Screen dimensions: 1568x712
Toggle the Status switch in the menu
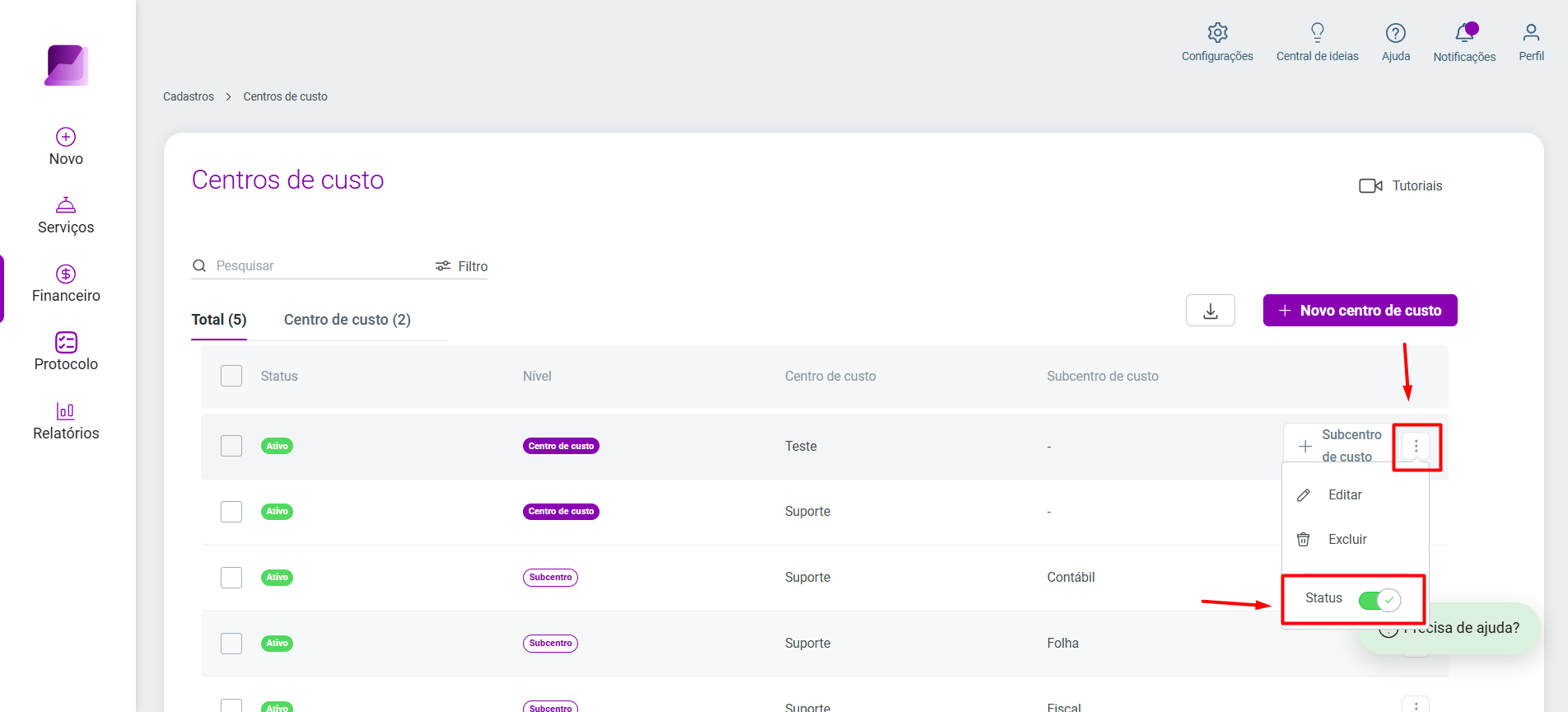click(1379, 600)
